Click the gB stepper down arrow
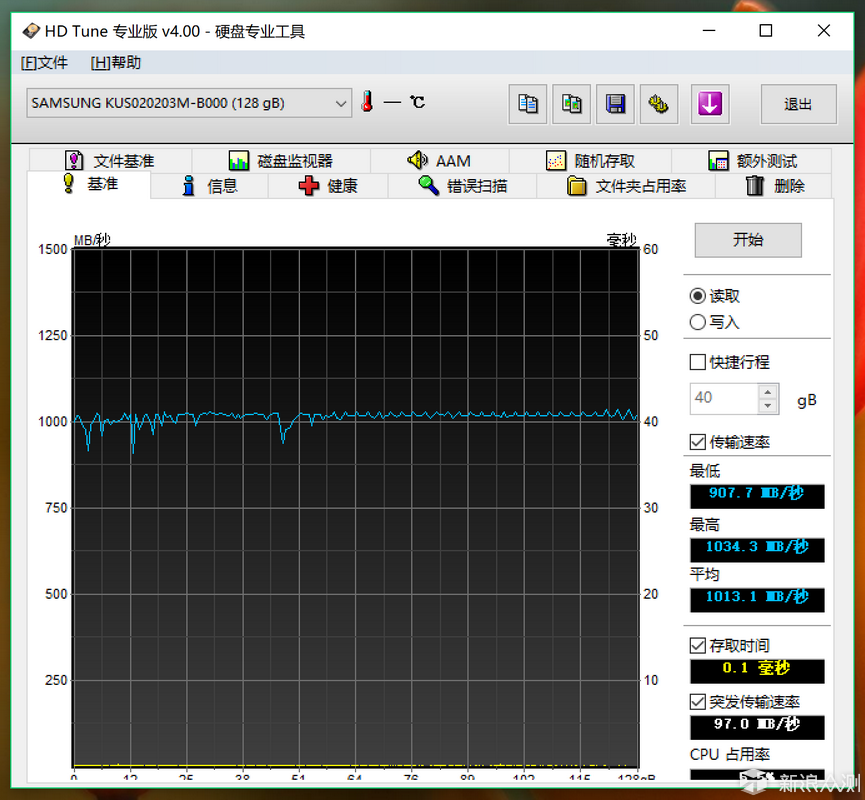The height and width of the screenshot is (800, 865). tap(767, 405)
